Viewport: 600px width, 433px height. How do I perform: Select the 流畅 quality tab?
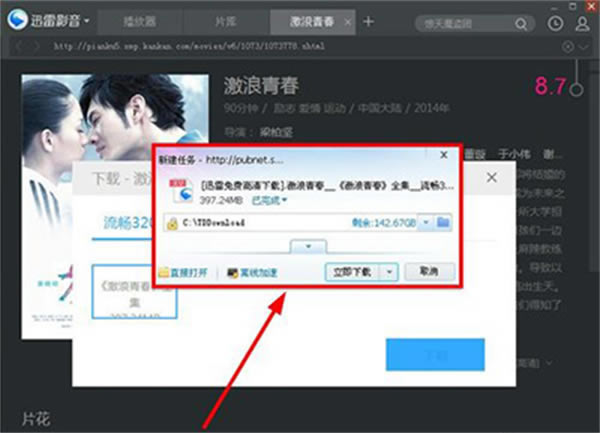[128, 223]
